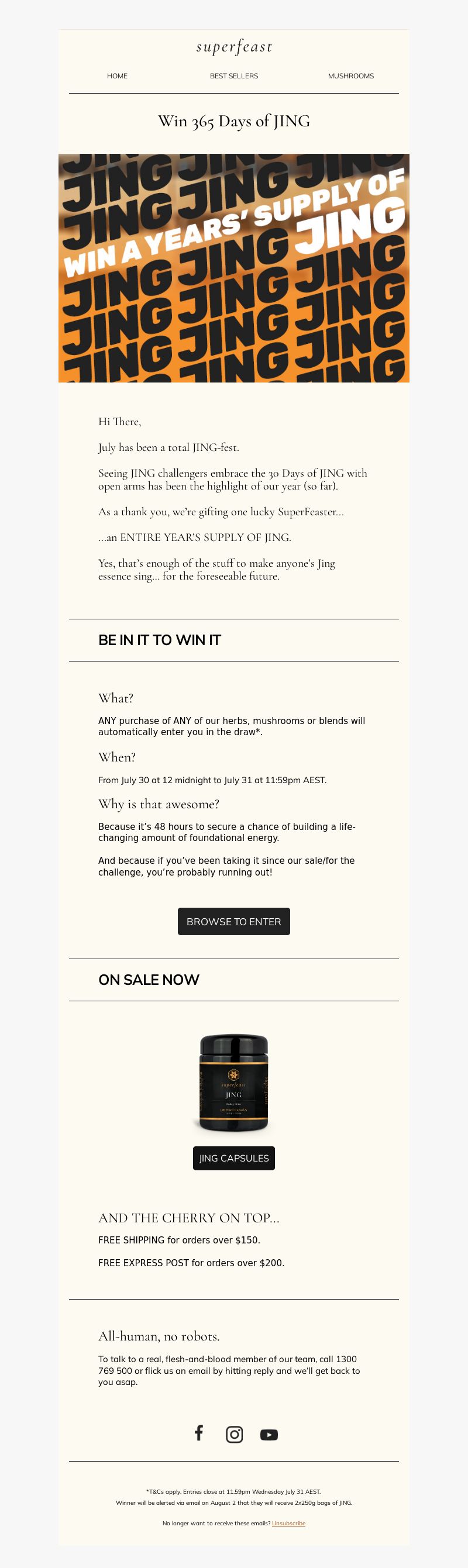Click the AND THE CHERRY ON TOP heading
Screen dimensions: 468x1568
pyautogui.click(x=190, y=1218)
